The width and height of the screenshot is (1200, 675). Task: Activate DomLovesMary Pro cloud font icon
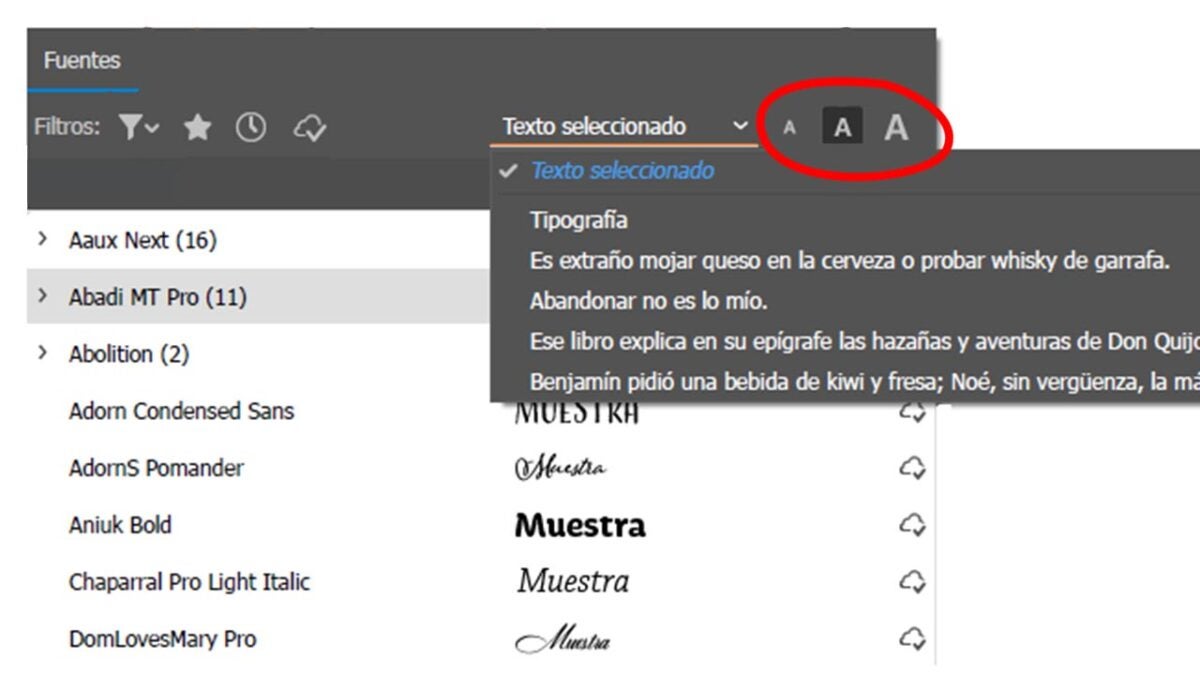click(x=911, y=638)
